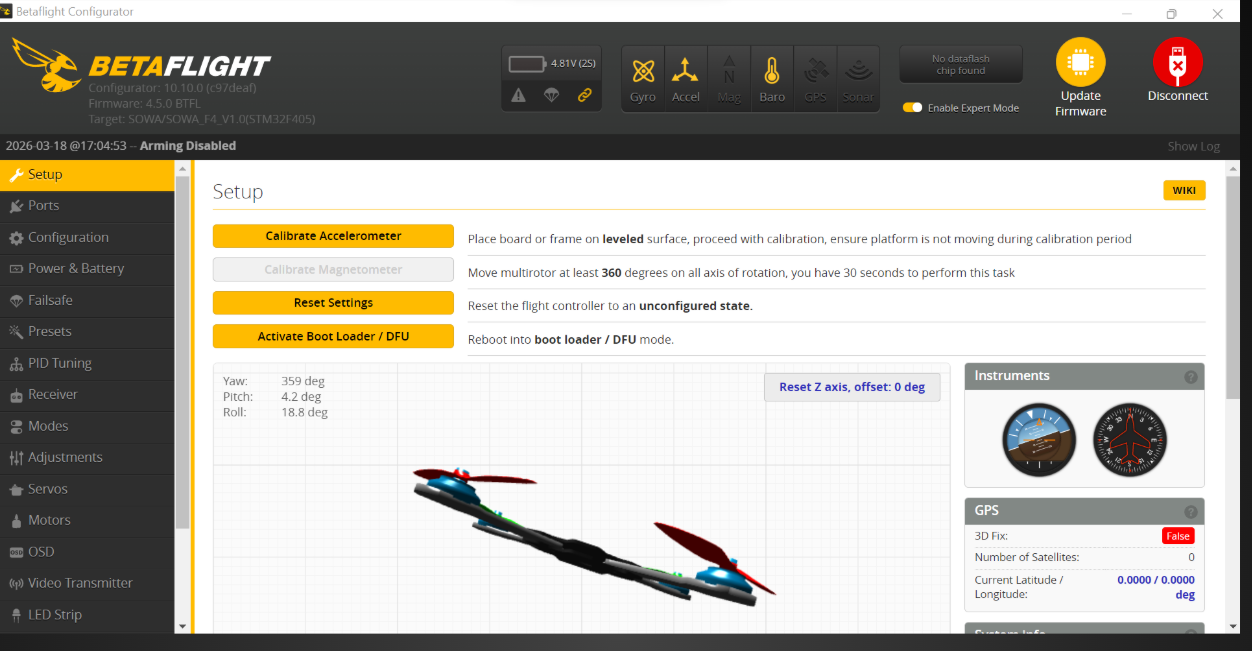
Task: Click the yellow link status icon
Action: [585, 95]
